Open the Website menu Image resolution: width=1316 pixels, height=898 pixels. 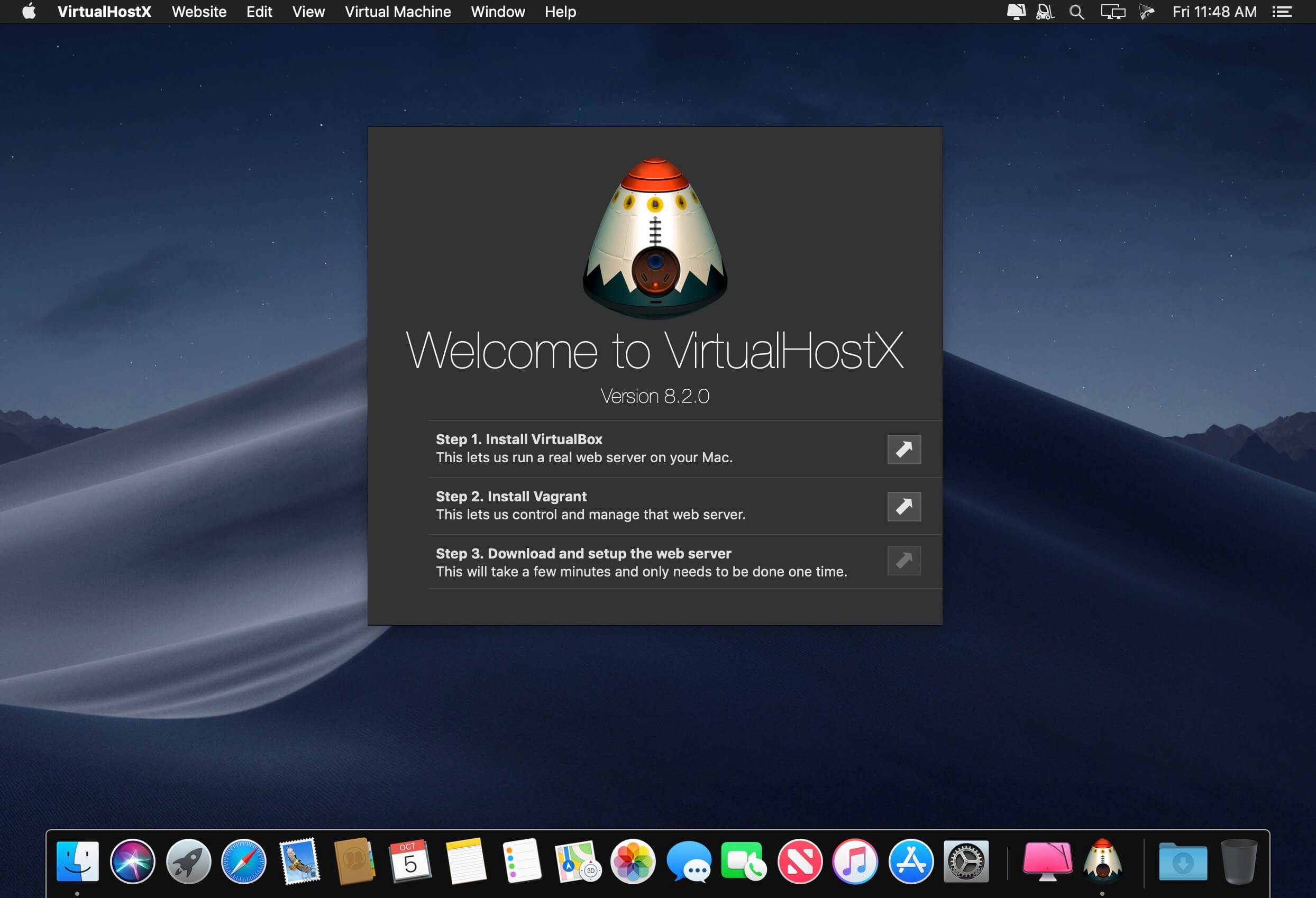pos(199,12)
